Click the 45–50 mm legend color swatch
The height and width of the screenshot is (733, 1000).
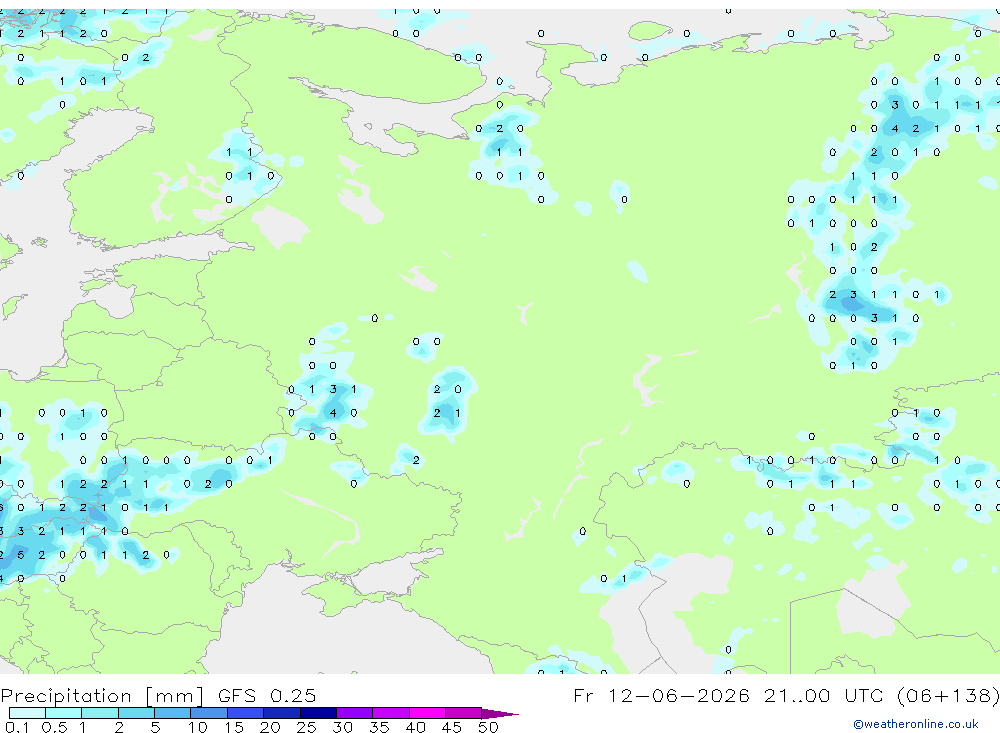pos(464,713)
